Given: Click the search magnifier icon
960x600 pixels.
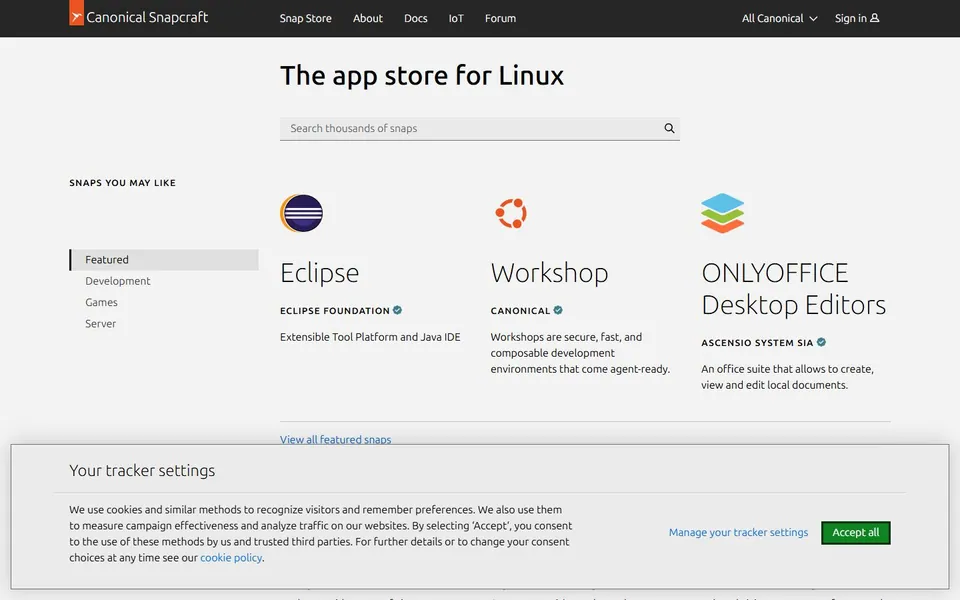Looking at the screenshot, I should [x=669, y=128].
